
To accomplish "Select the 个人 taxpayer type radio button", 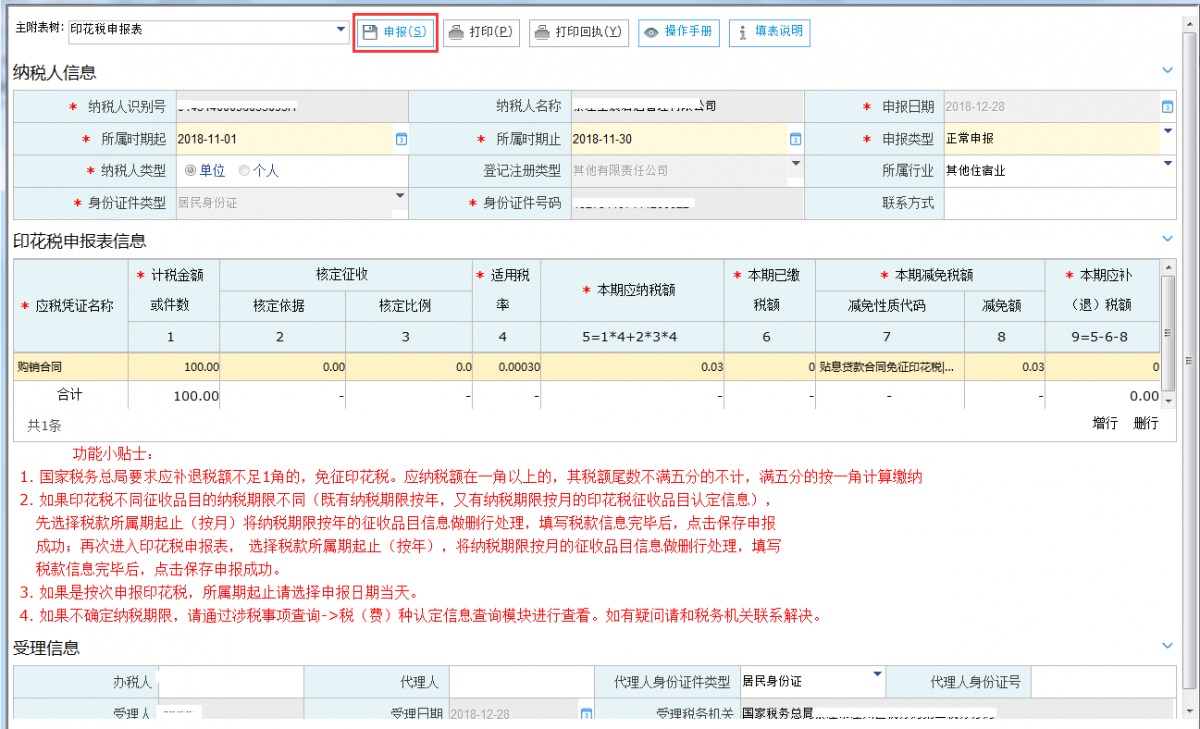I will tap(244, 171).
